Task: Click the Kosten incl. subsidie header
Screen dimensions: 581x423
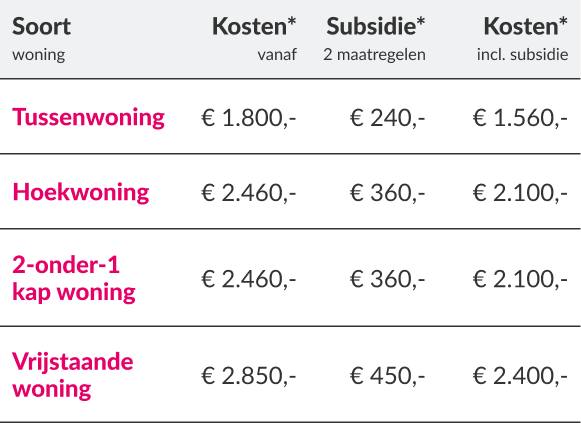Action: click(x=522, y=39)
